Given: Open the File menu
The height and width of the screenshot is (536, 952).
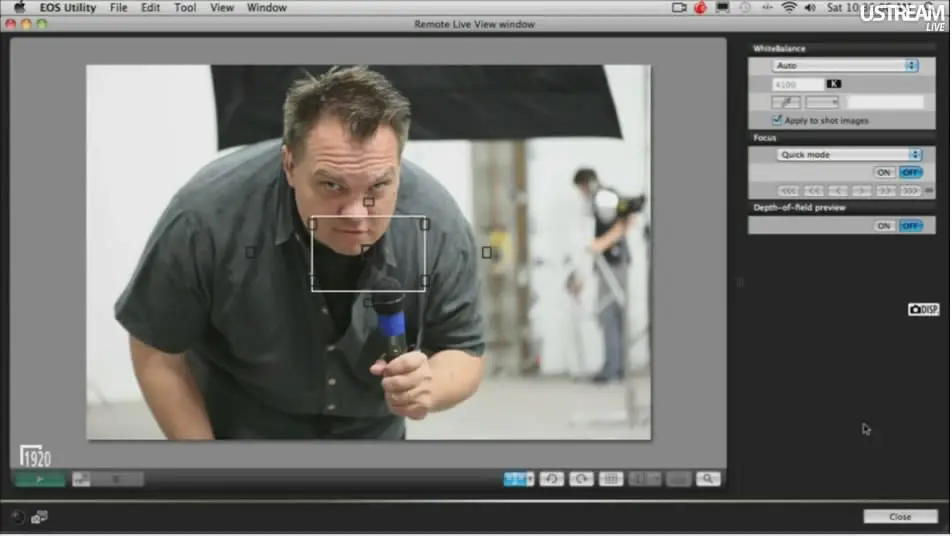Looking at the screenshot, I should [x=118, y=8].
